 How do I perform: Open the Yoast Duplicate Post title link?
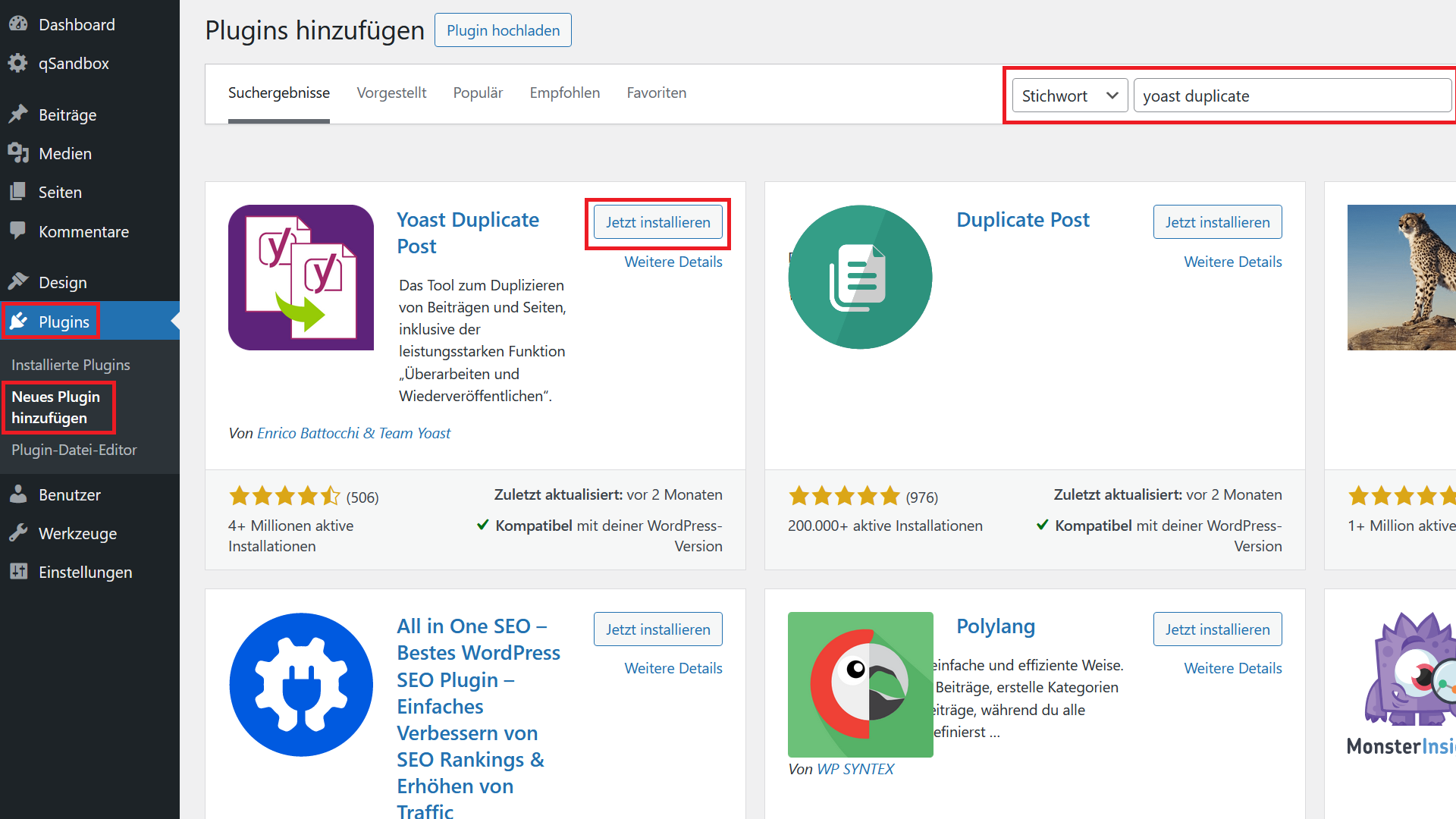[x=468, y=233]
